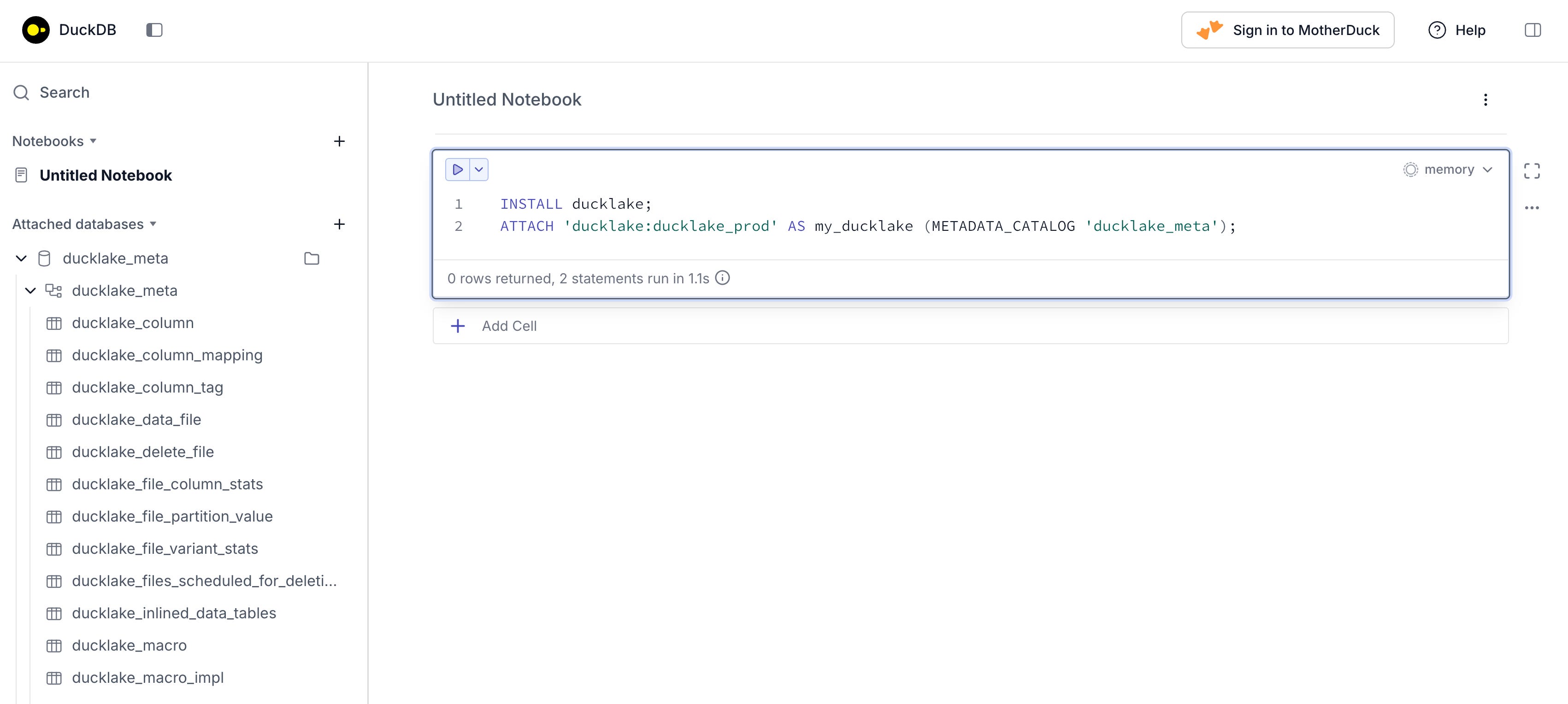This screenshot has width=1568, height=704.
Task: Click the table icon for ducklake_delete_file
Action: (x=54, y=452)
